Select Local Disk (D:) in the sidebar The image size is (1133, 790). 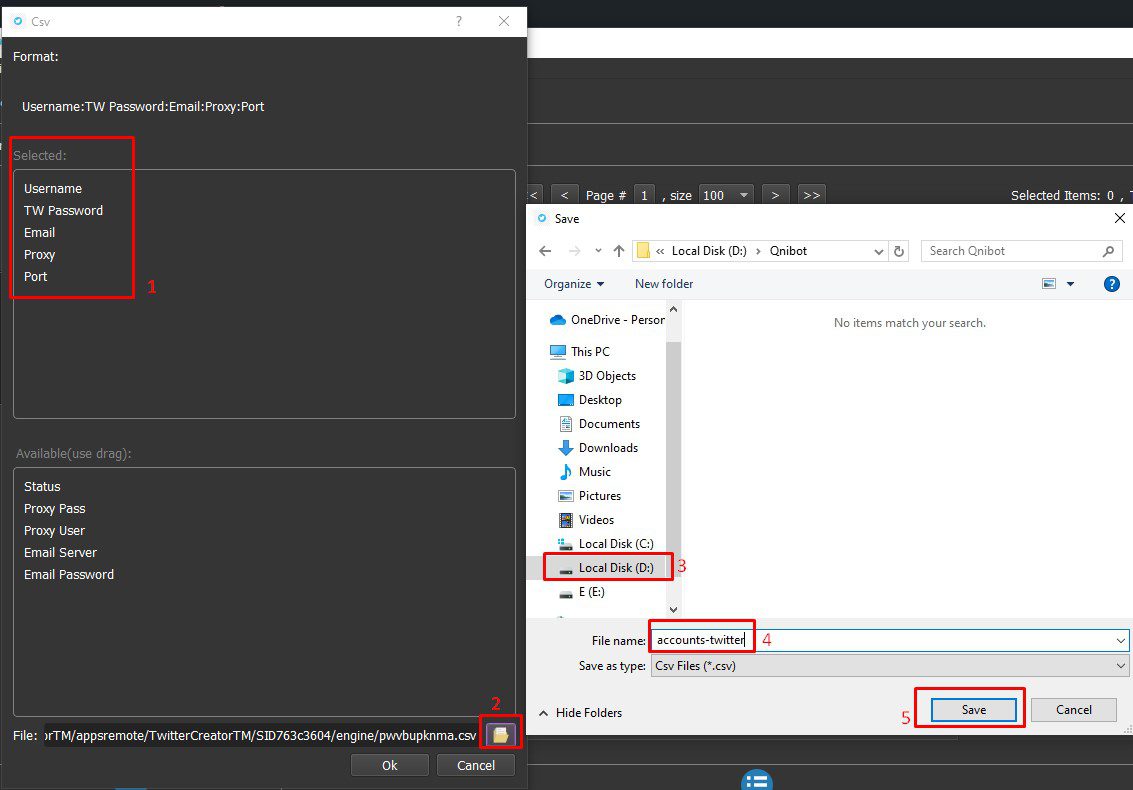pyautogui.click(x=615, y=568)
